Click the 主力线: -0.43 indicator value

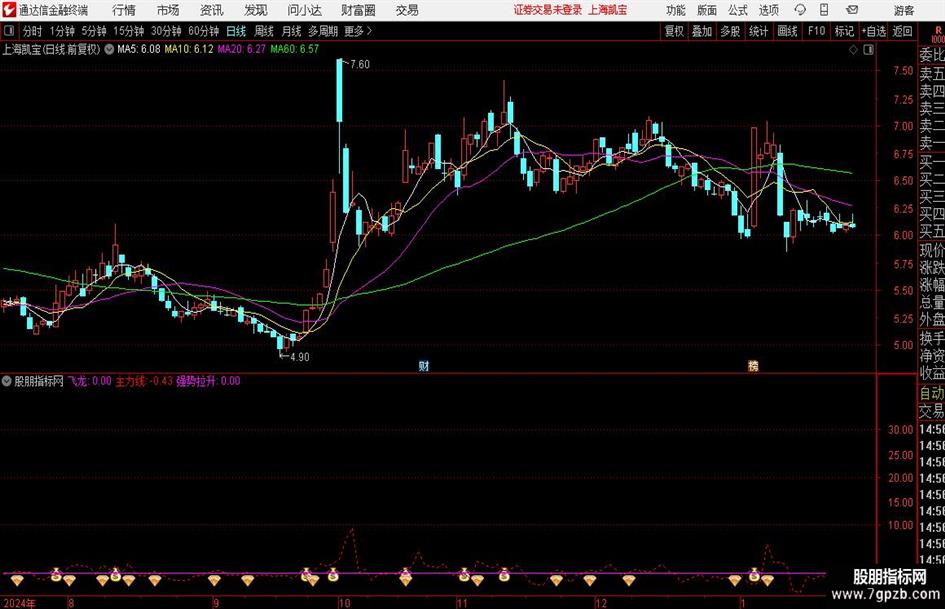pos(144,381)
